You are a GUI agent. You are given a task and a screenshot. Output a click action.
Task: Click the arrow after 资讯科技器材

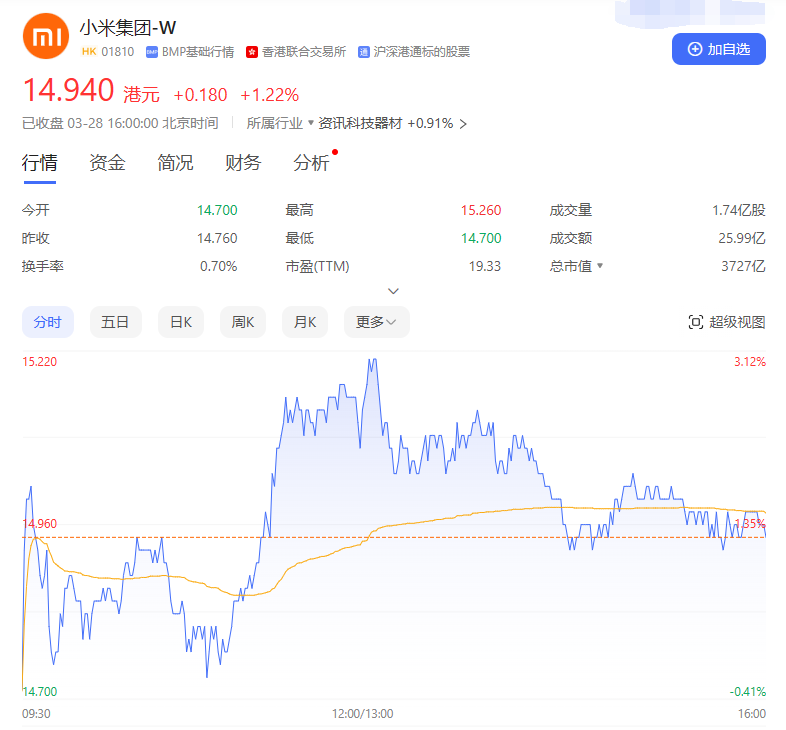(x=463, y=124)
